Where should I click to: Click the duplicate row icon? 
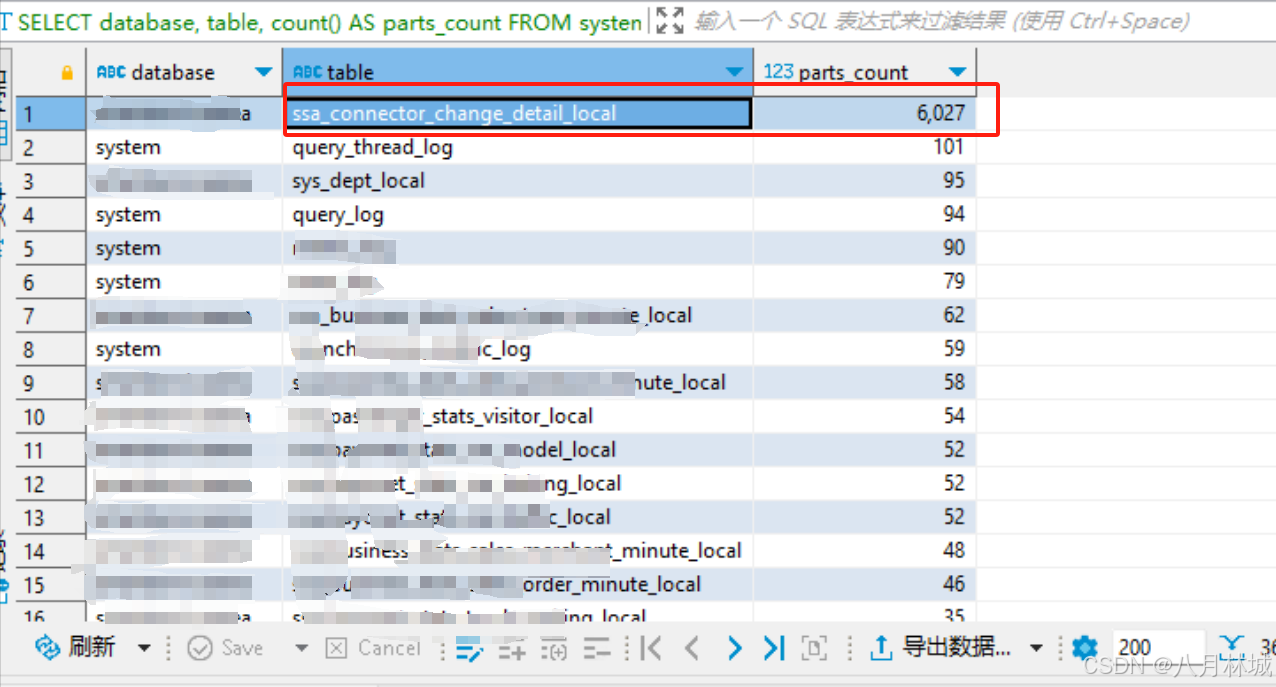pyautogui.click(x=554, y=649)
